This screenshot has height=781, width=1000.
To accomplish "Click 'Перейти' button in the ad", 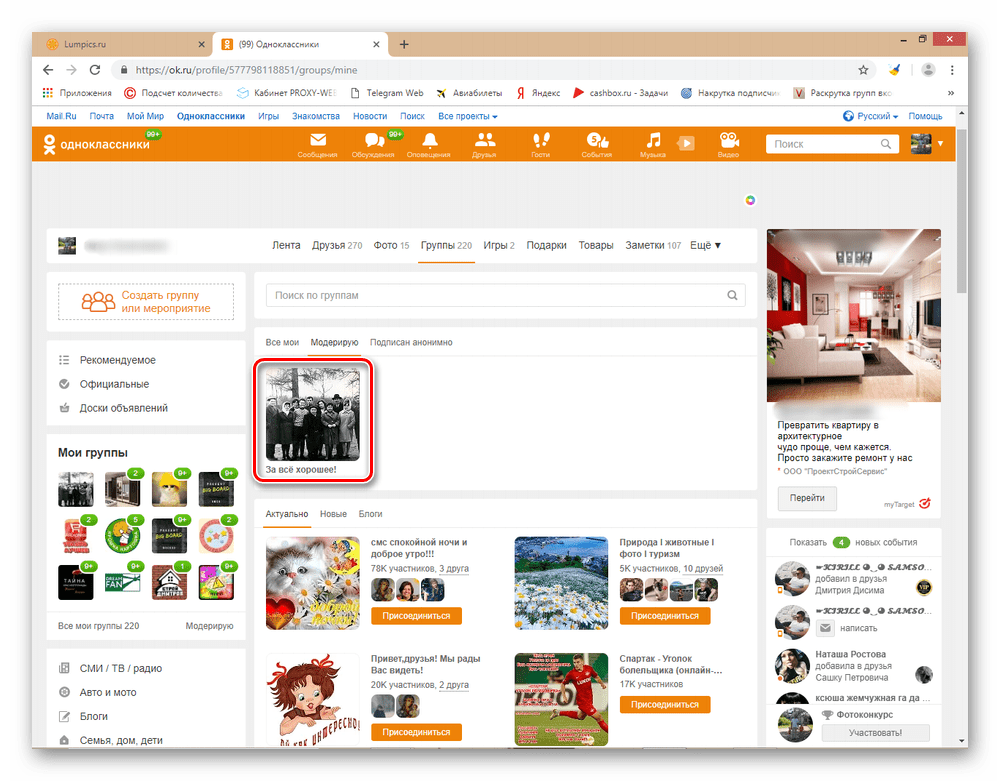I will click(806, 498).
